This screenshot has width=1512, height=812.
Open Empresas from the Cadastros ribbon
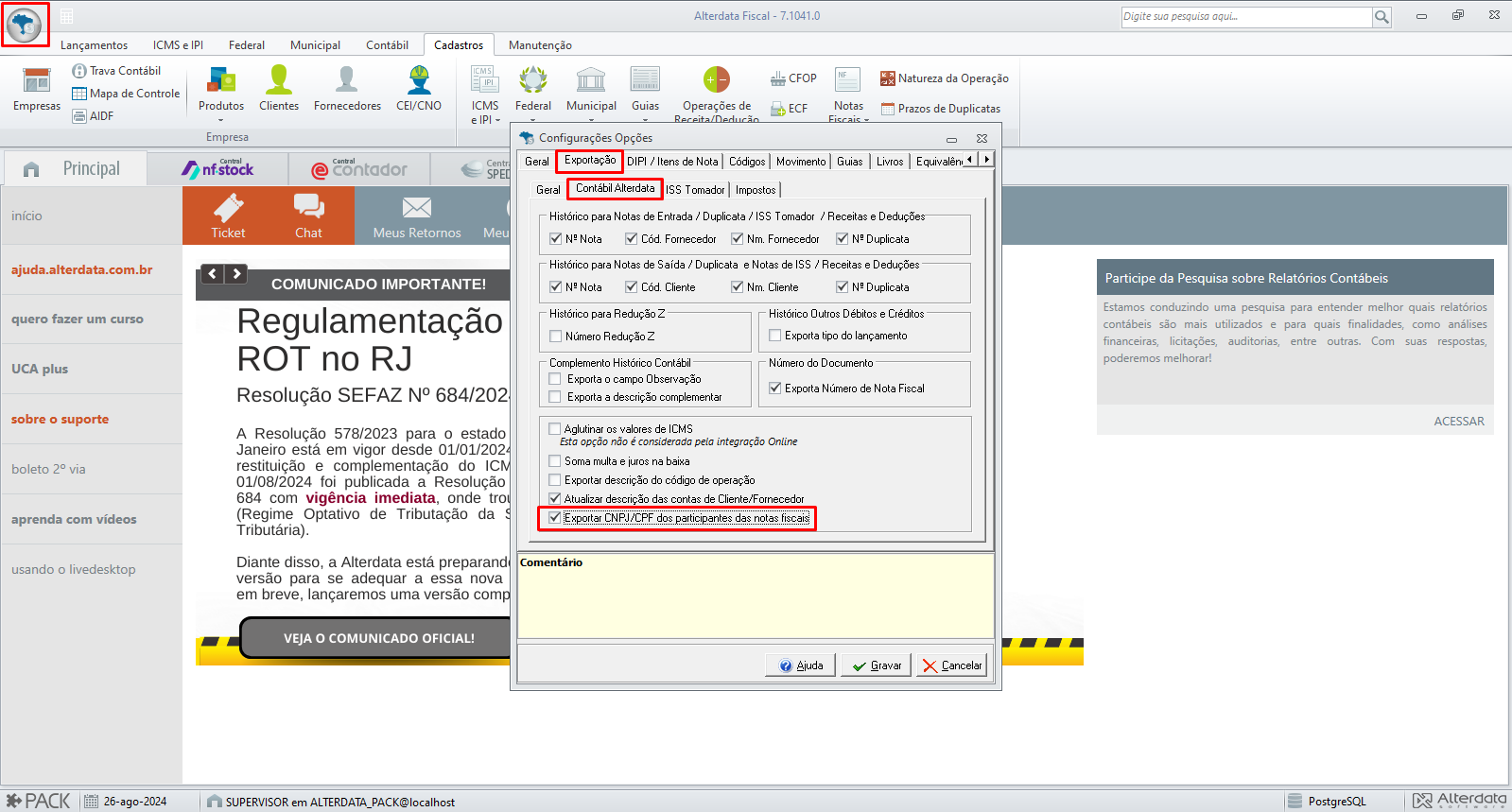coord(37,90)
